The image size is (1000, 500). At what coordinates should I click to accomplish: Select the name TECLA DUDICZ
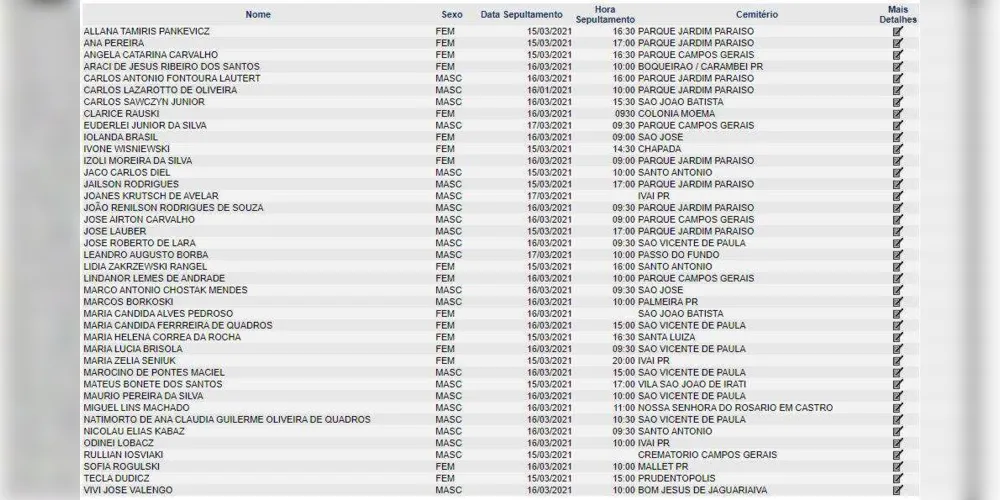[117, 479]
